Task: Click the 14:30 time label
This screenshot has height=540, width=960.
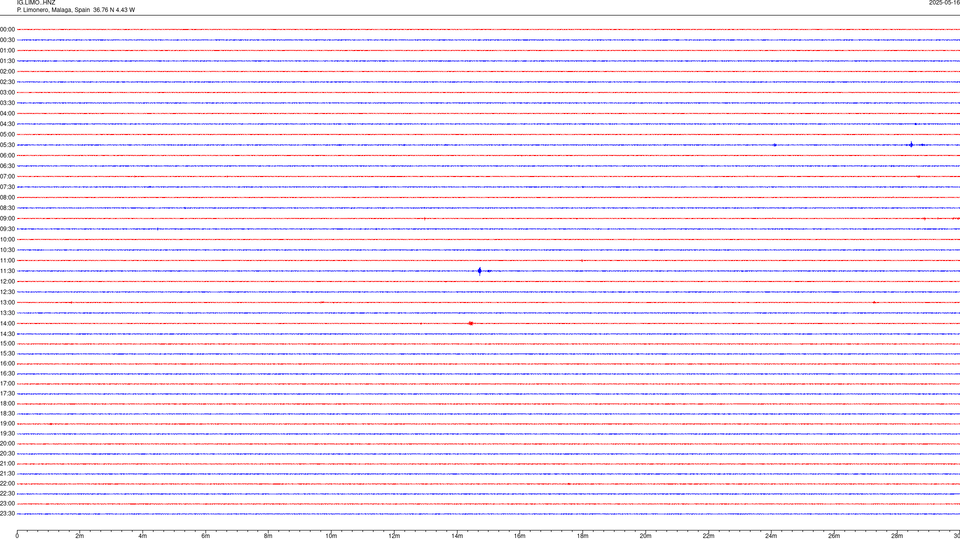Action: (x=7, y=334)
